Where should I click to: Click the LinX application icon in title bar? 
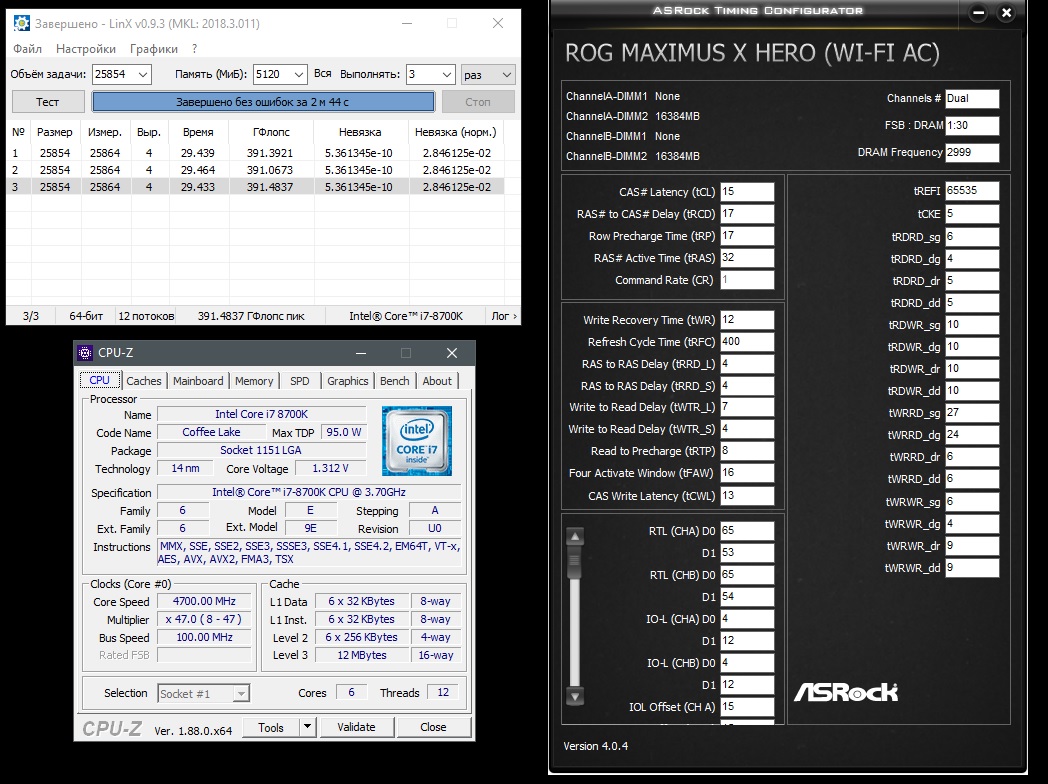coord(21,23)
